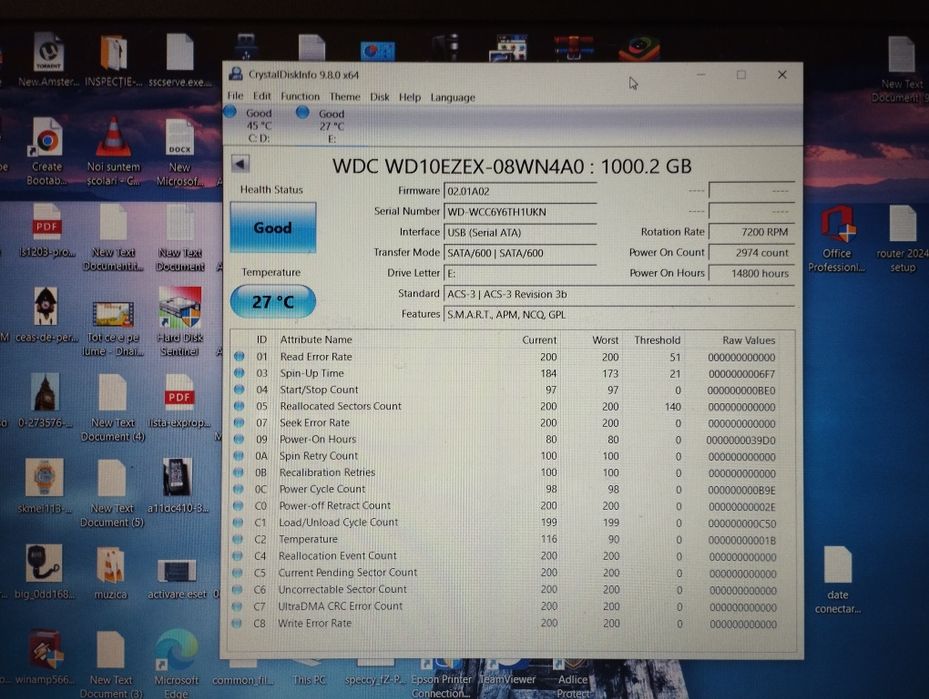The height and width of the screenshot is (699, 929).
Task: Select the muzica folder desktop icon
Action: pos(111,573)
